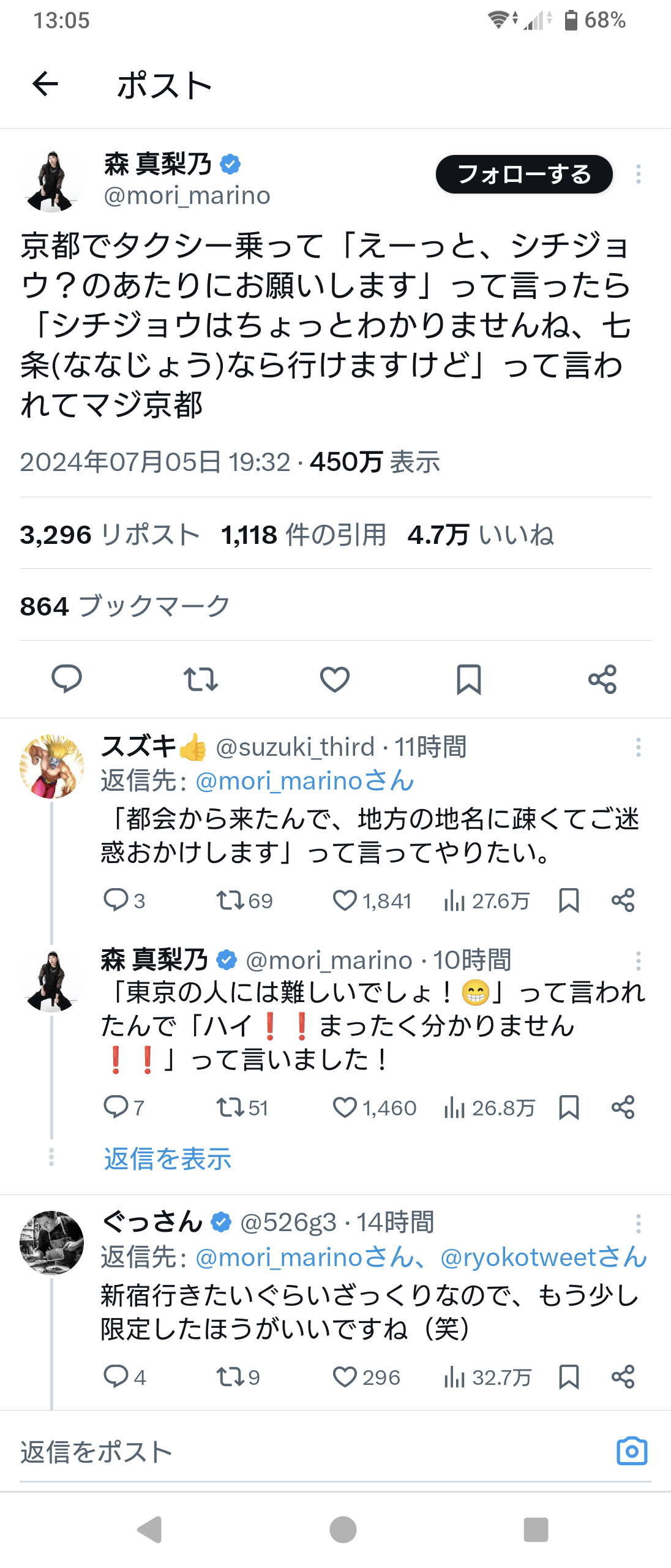Share the ぐっさん reply
Viewport: 671px width, 1568px height.
point(623,1377)
